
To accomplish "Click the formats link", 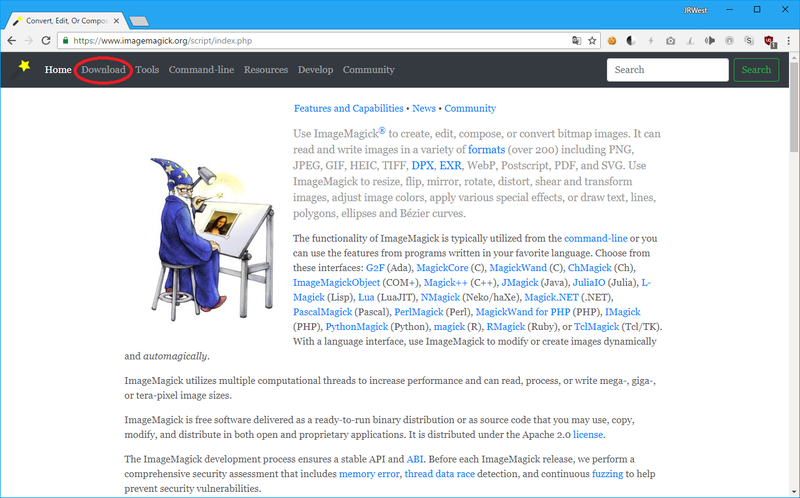I will [487, 150].
